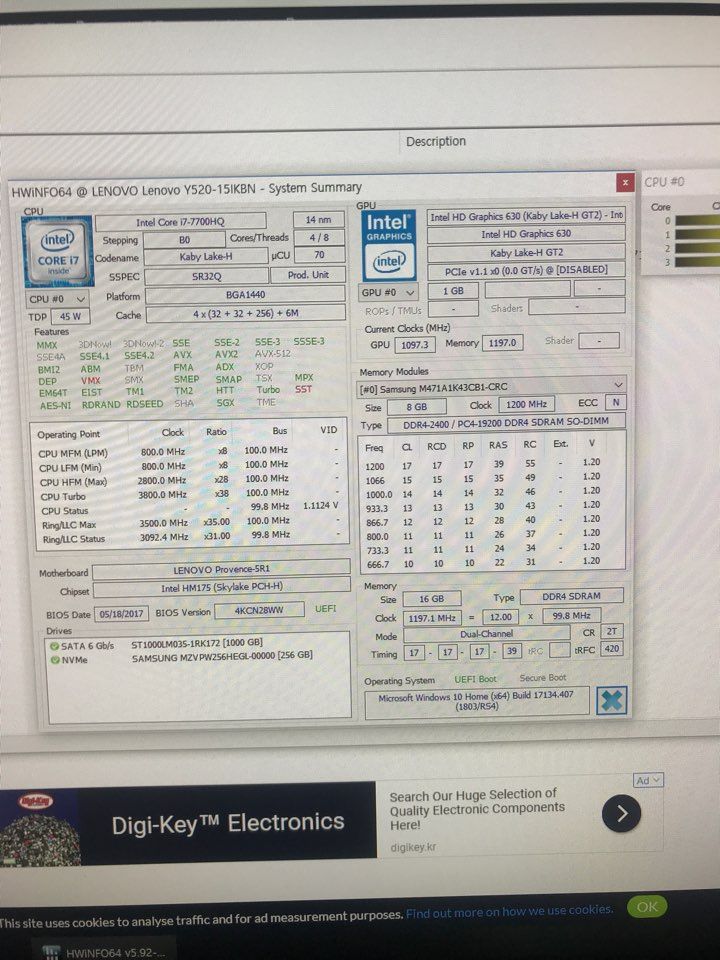This screenshot has width=720, height=960.
Task: Click the GPU Memory clock 1197.0 value
Action: coord(503,343)
